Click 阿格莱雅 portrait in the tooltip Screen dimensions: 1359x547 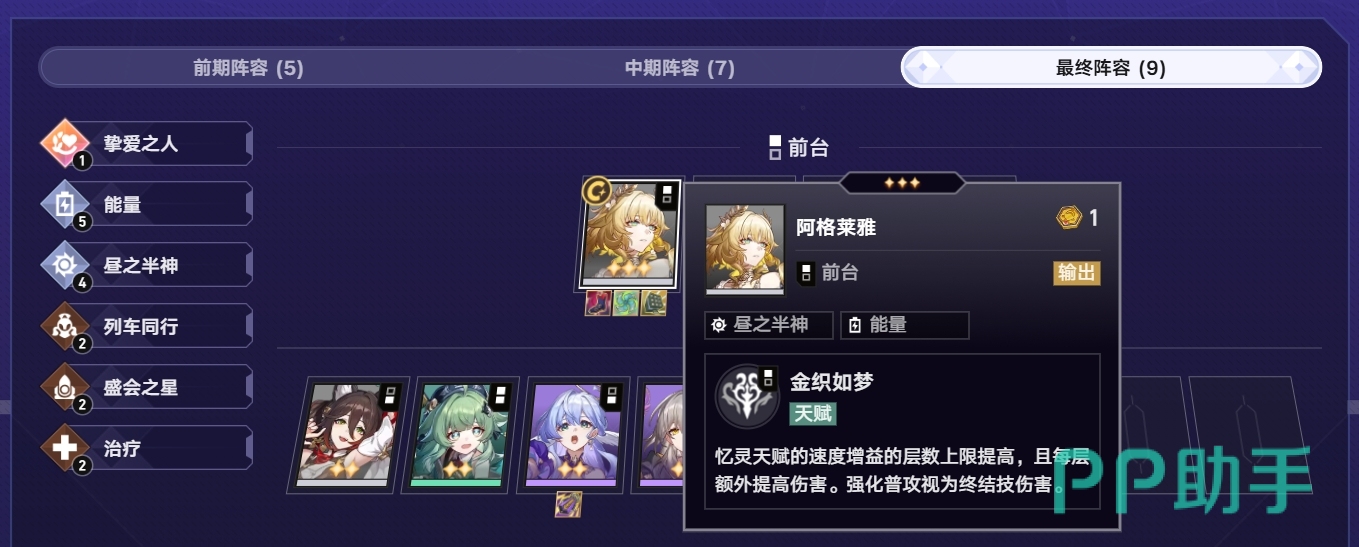[745, 250]
